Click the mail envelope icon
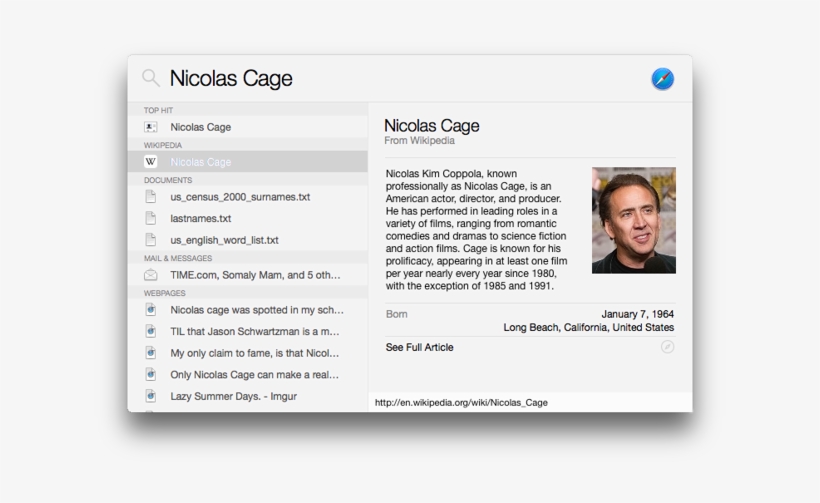The height and width of the screenshot is (503, 820). (151, 275)
